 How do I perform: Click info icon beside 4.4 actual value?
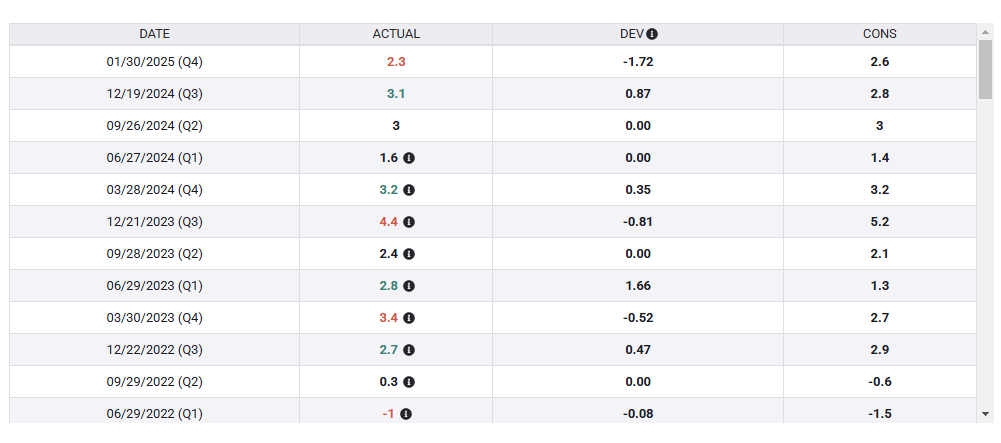[x=409, y=222]
